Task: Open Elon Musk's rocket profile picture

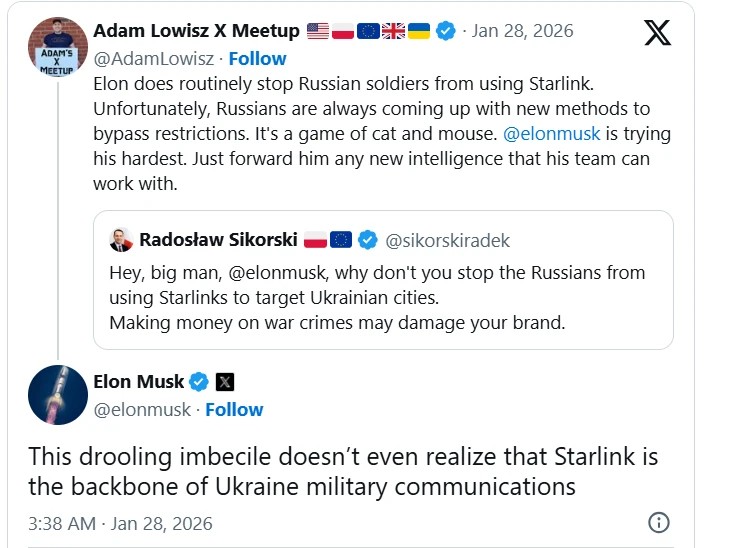Action: pos(58,395)
